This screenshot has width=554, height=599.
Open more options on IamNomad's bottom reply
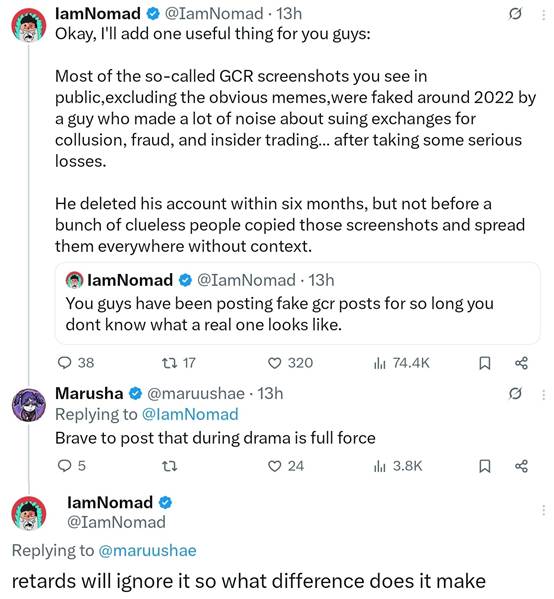[543, 510]
